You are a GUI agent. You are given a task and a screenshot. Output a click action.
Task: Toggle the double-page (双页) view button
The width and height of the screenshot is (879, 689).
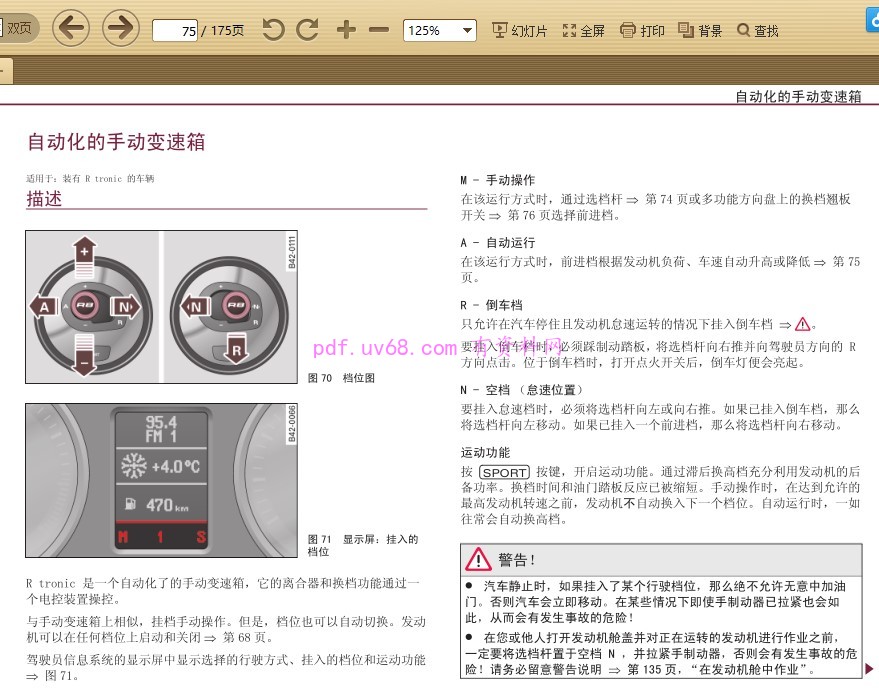point(18,28)
